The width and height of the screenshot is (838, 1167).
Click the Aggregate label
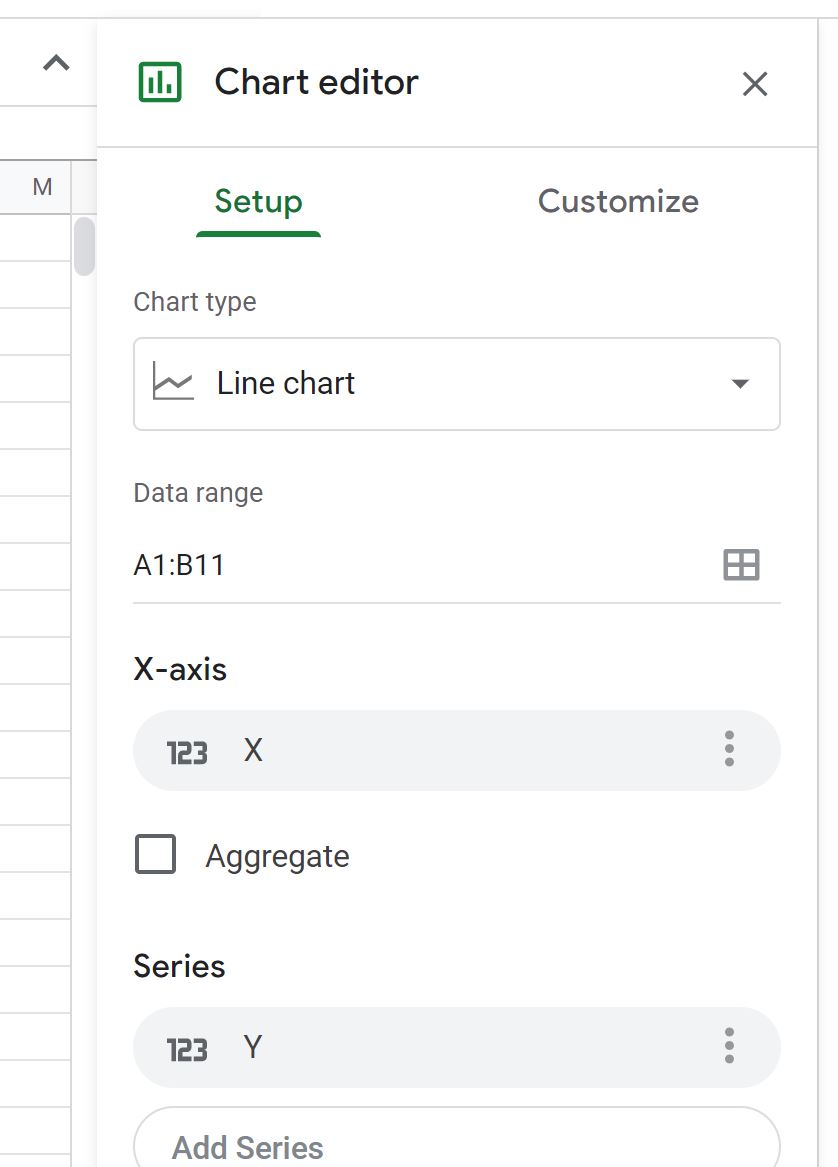pos(278,857)
